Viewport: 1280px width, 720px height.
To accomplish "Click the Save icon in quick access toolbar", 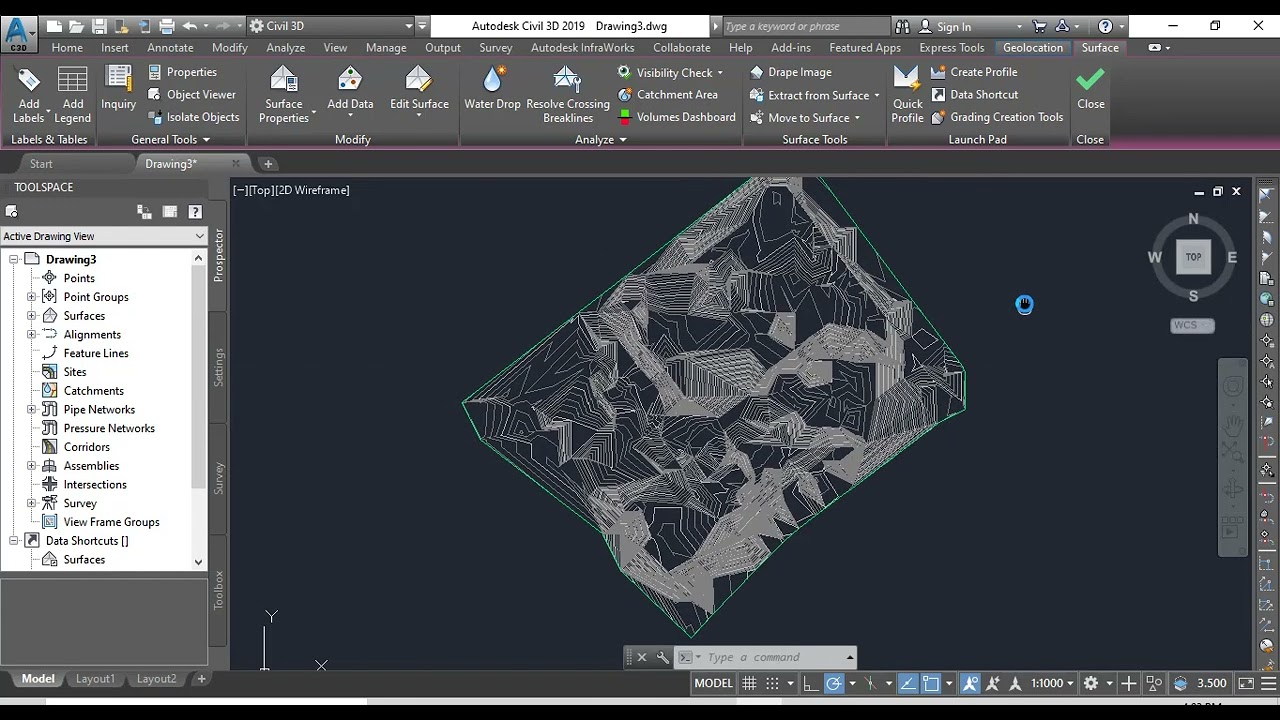I will pyautogui.click(x=98, y=26).
